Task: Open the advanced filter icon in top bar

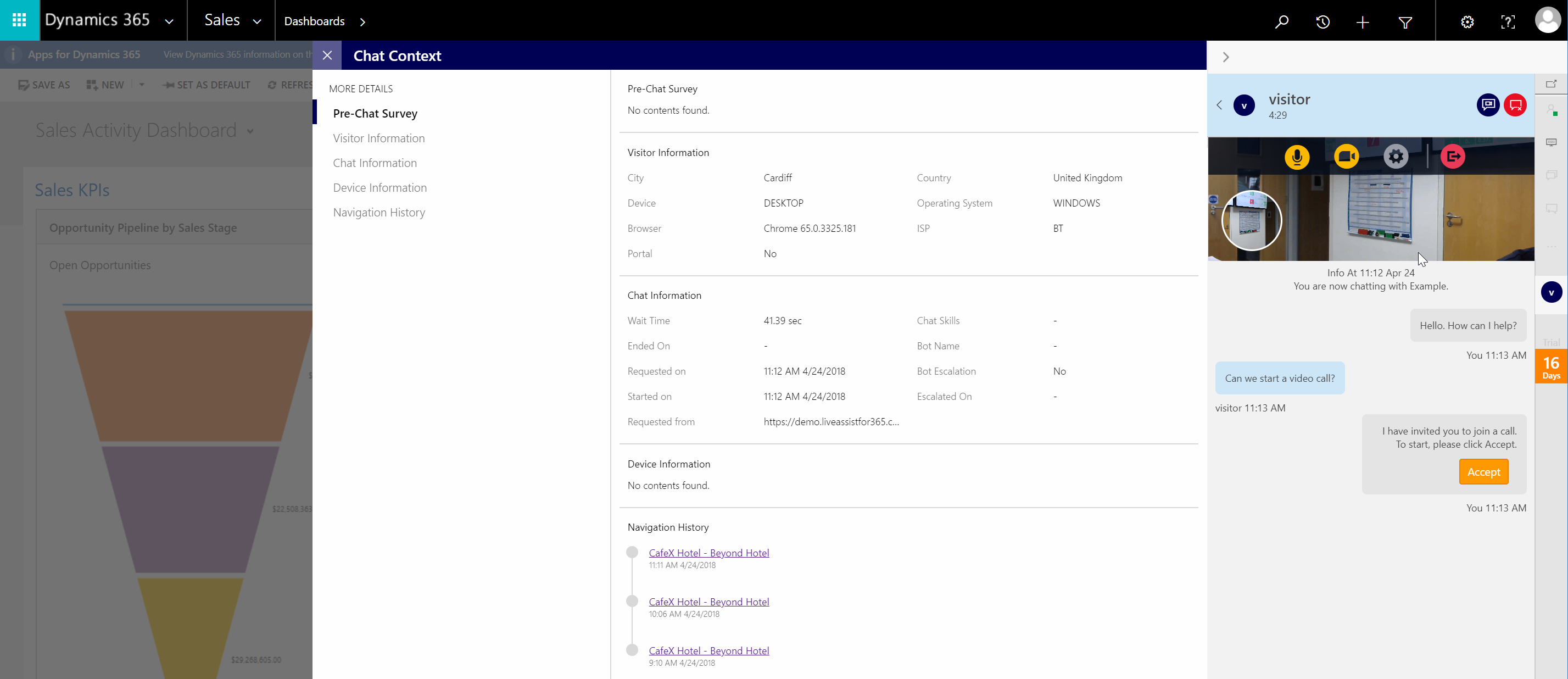Action: click(x=1405, y=21)
